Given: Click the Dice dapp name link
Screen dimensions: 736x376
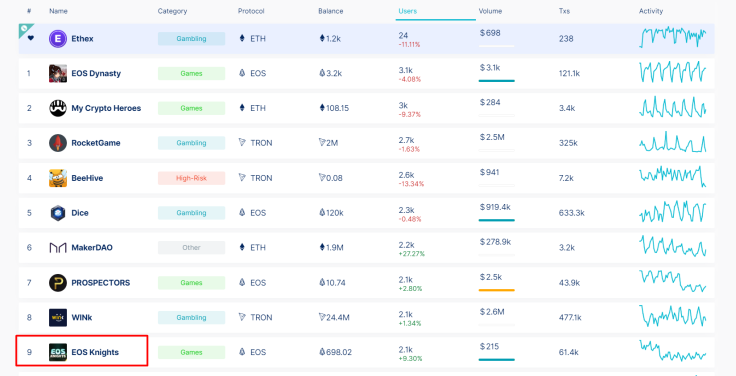Looking at the screenshot, I should click(80, 213).
